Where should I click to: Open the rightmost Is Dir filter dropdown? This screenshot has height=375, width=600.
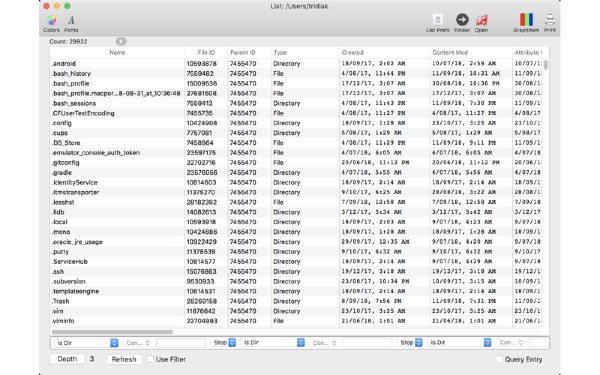tap(459, 342)
